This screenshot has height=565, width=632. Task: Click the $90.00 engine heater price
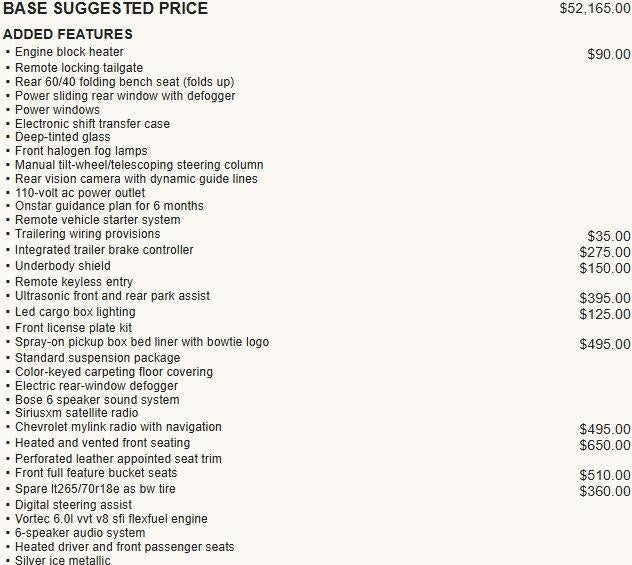(x=609, y=54)
